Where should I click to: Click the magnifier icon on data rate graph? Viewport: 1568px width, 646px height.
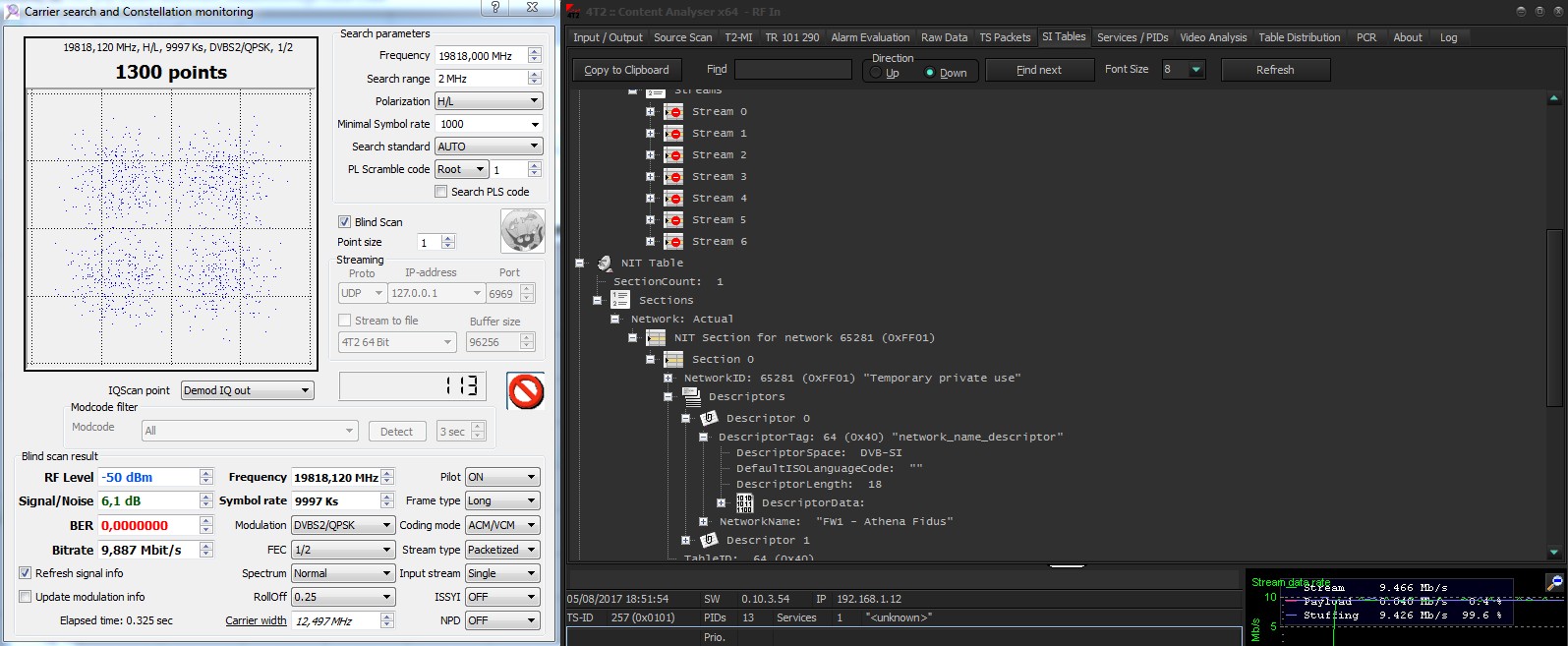[x=1554, y=582]
